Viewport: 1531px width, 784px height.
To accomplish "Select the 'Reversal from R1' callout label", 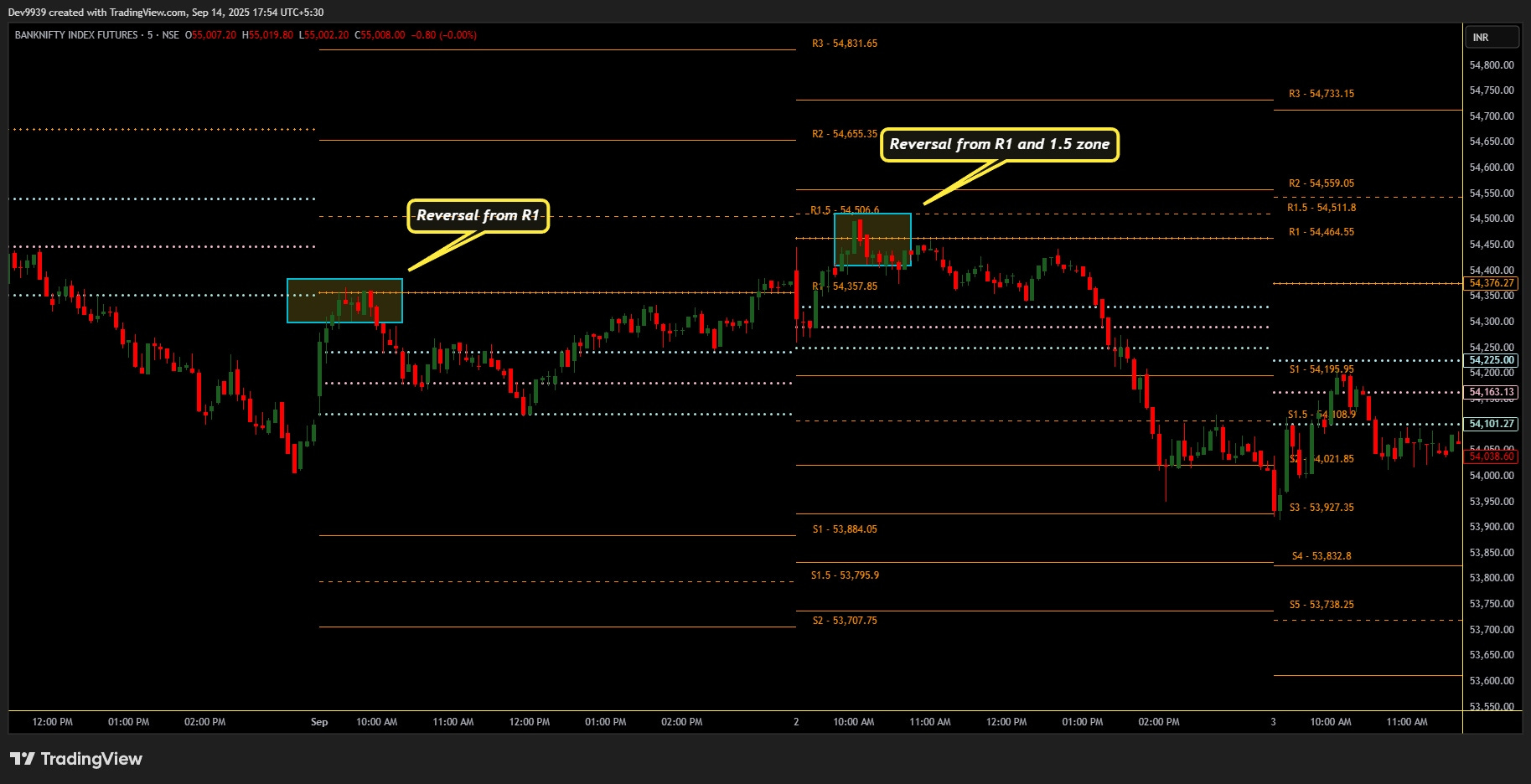I will point(478,216).
